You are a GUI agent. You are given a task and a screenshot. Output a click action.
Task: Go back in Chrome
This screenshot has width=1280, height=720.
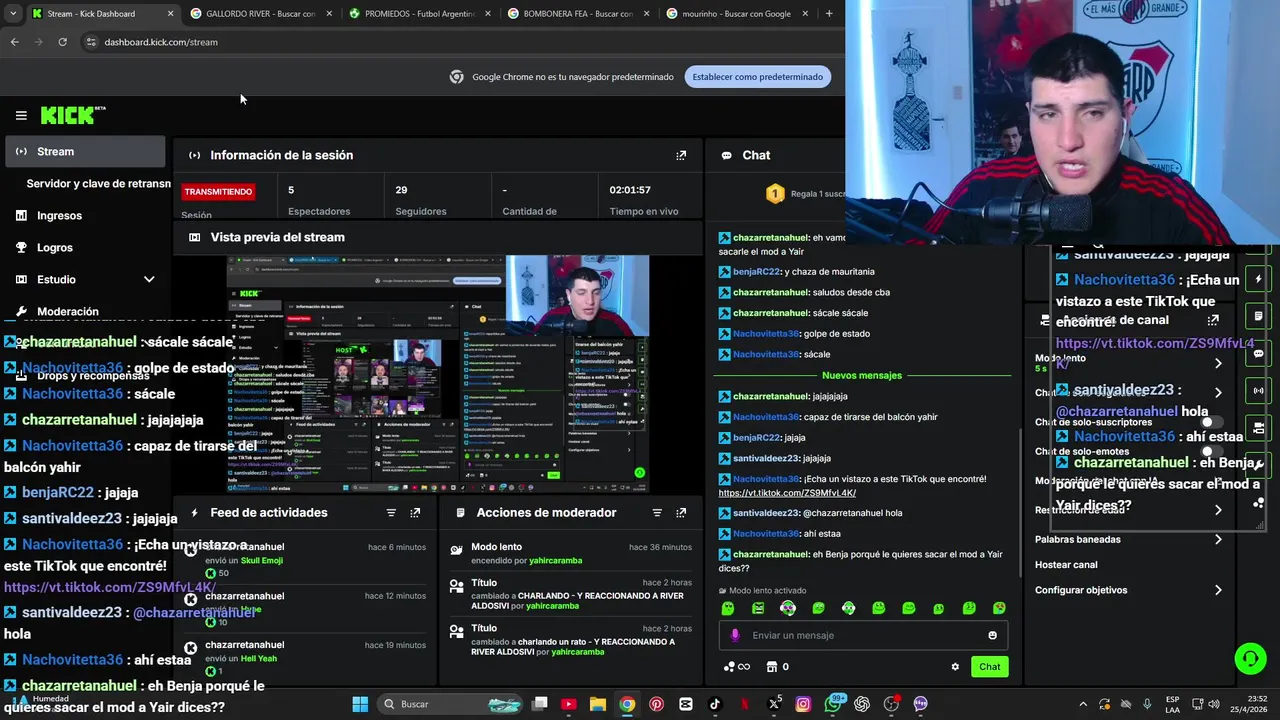click(14, 42)
